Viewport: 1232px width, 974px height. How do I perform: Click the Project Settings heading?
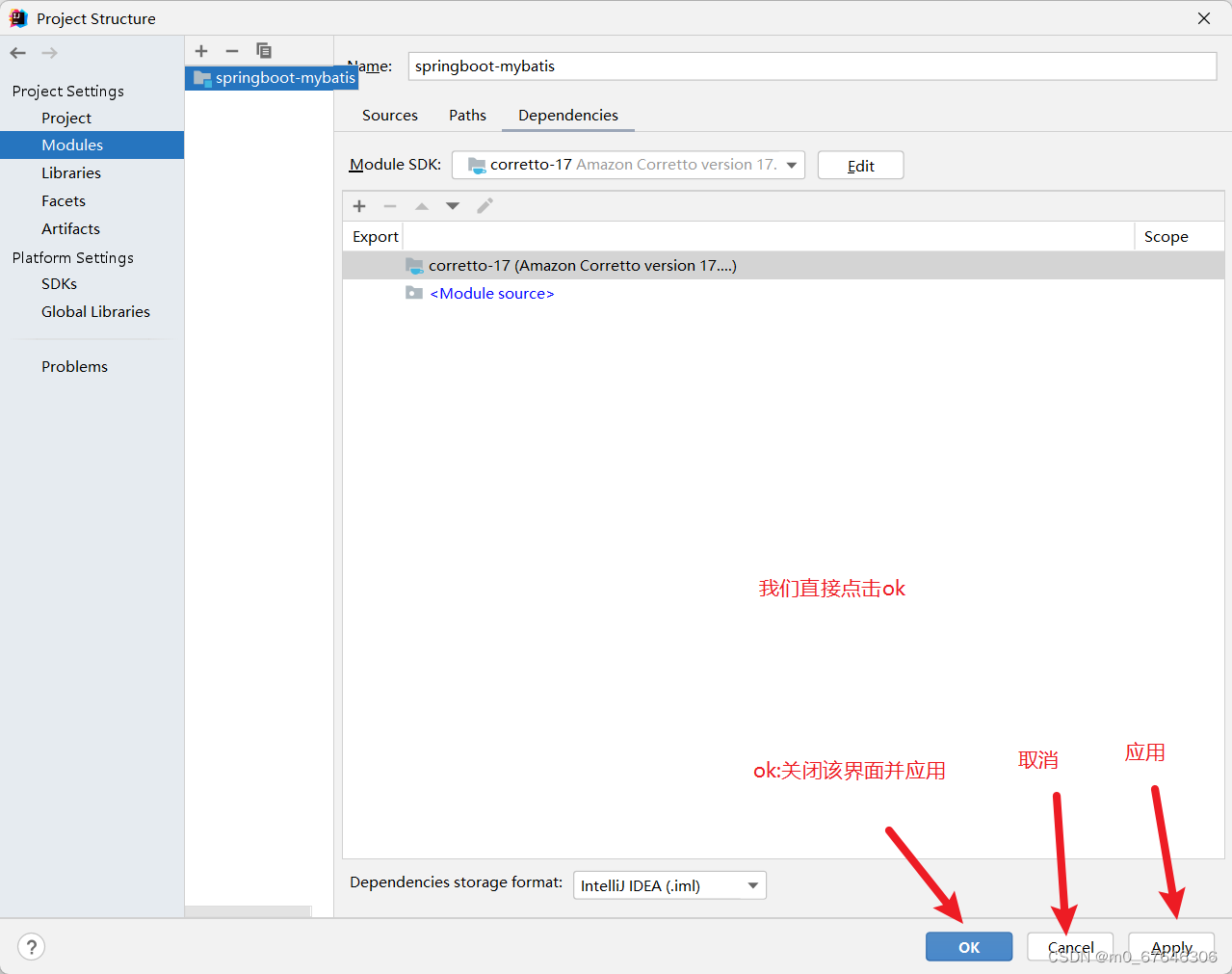(x=68, y=91)
